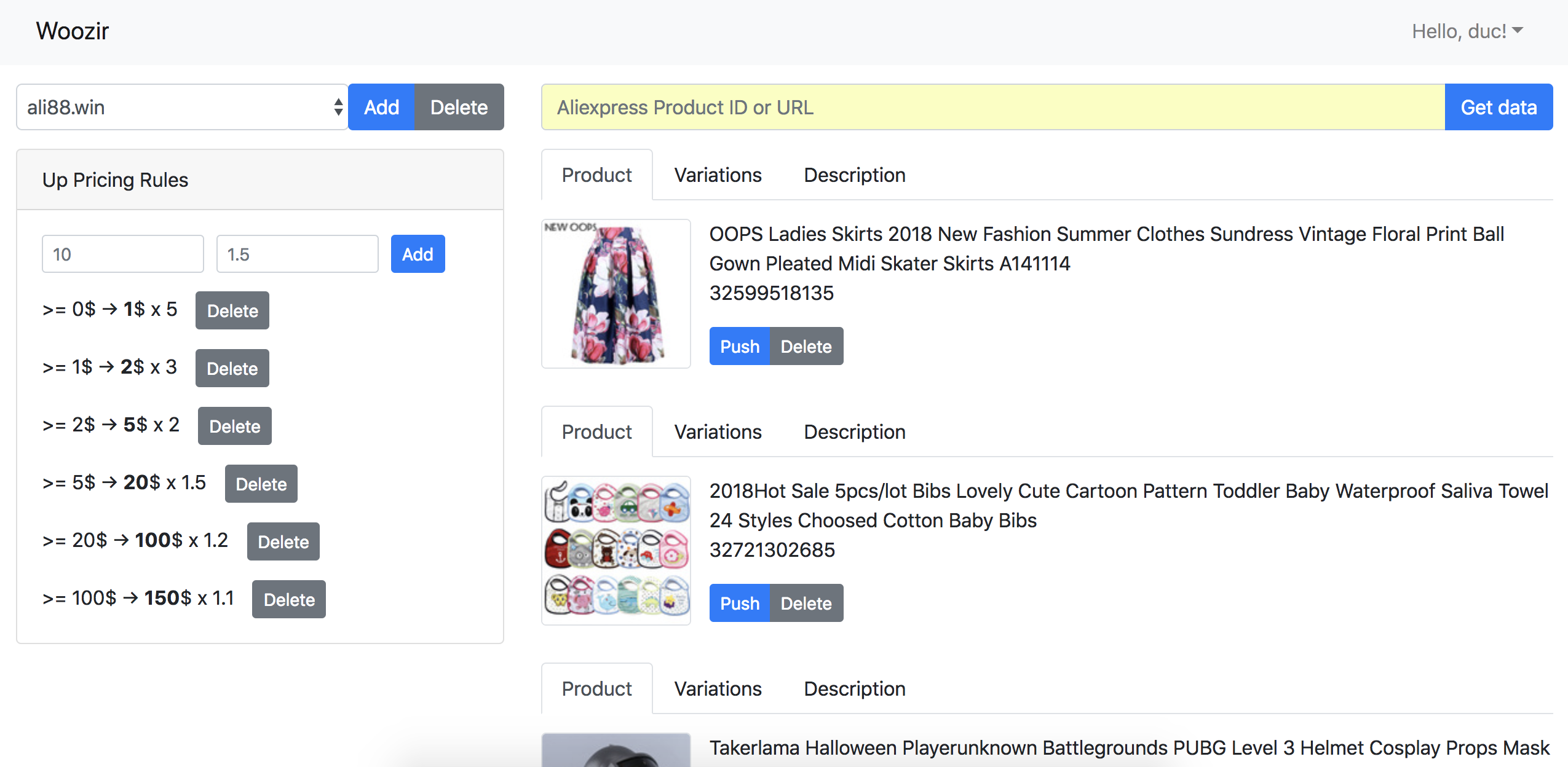Delete the OOPS Ladies Skirts product
This screenshot has width=1568, height=767.
[806, 346]
